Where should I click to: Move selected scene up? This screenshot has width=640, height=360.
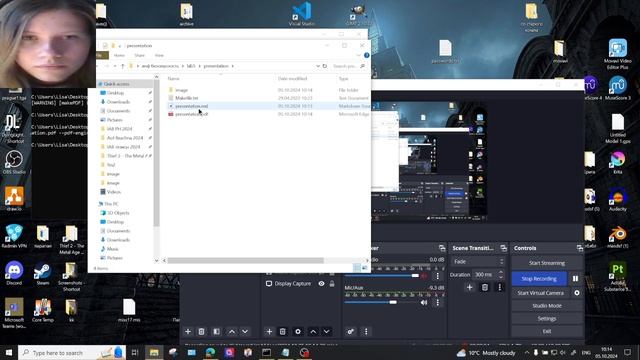pos(231,331)
